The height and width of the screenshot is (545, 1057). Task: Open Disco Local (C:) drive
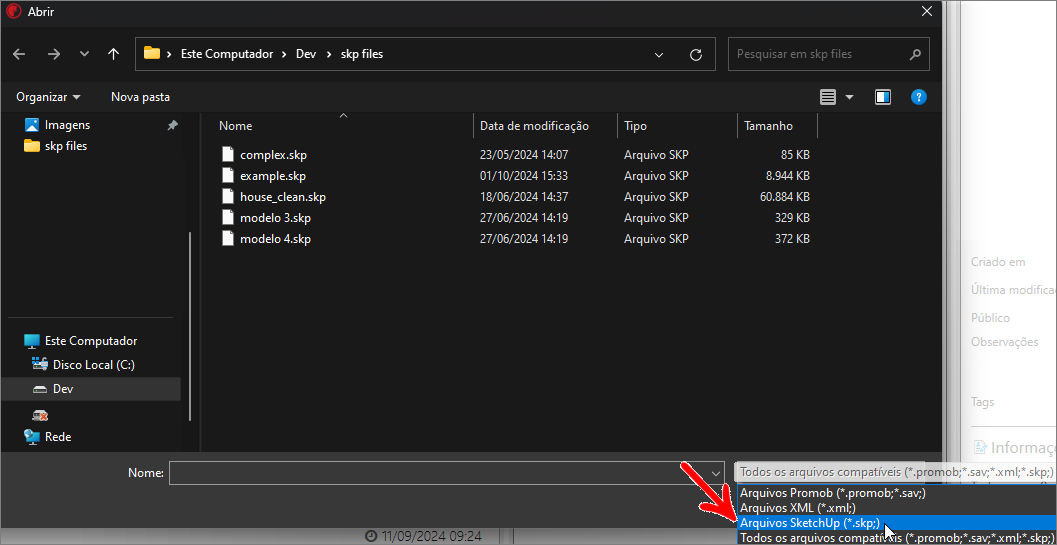pos(94,365)
